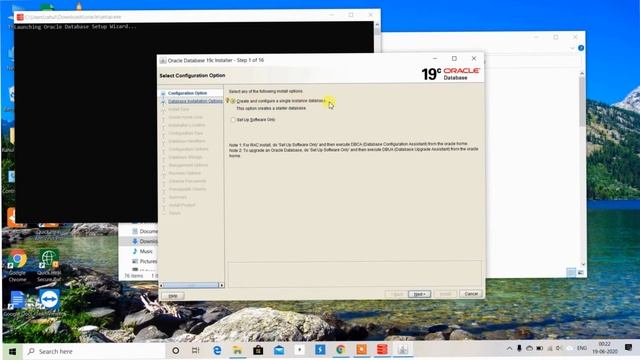
Task: Click the microphone tray icon
Action: [519, 348]
